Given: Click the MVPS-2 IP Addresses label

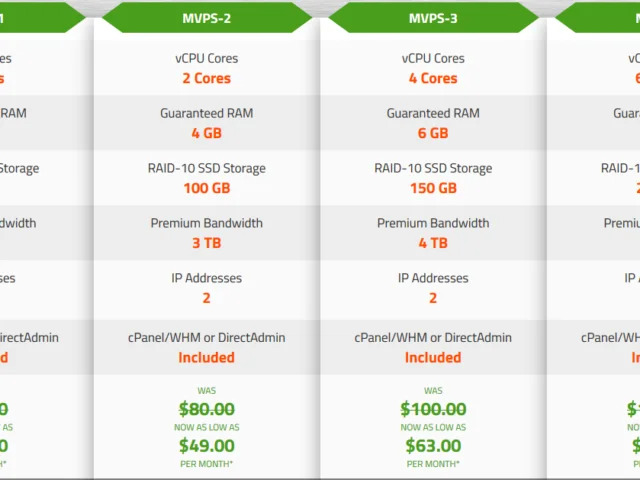Looking at the screenshot, I should tap(207, 278).
